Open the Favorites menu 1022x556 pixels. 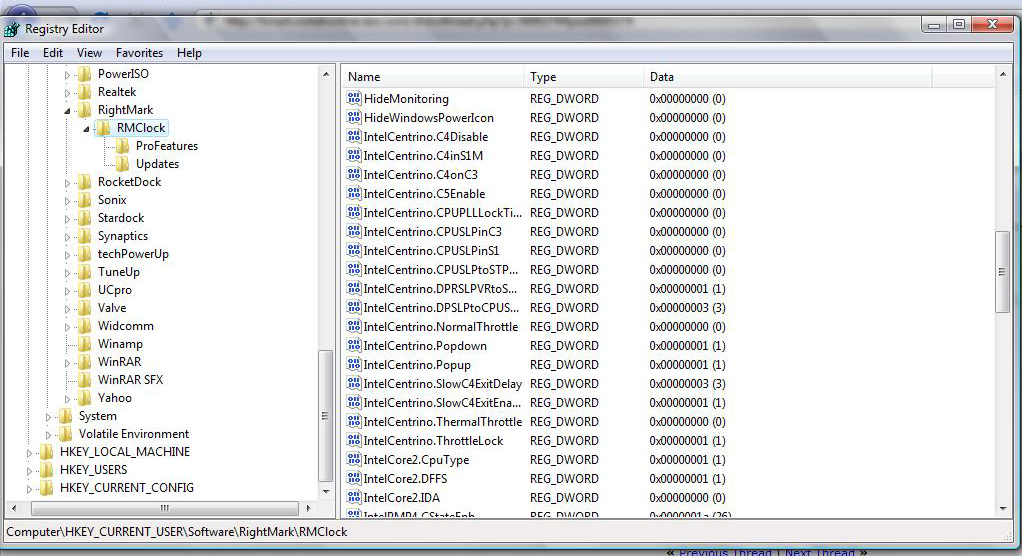(139, 53)
